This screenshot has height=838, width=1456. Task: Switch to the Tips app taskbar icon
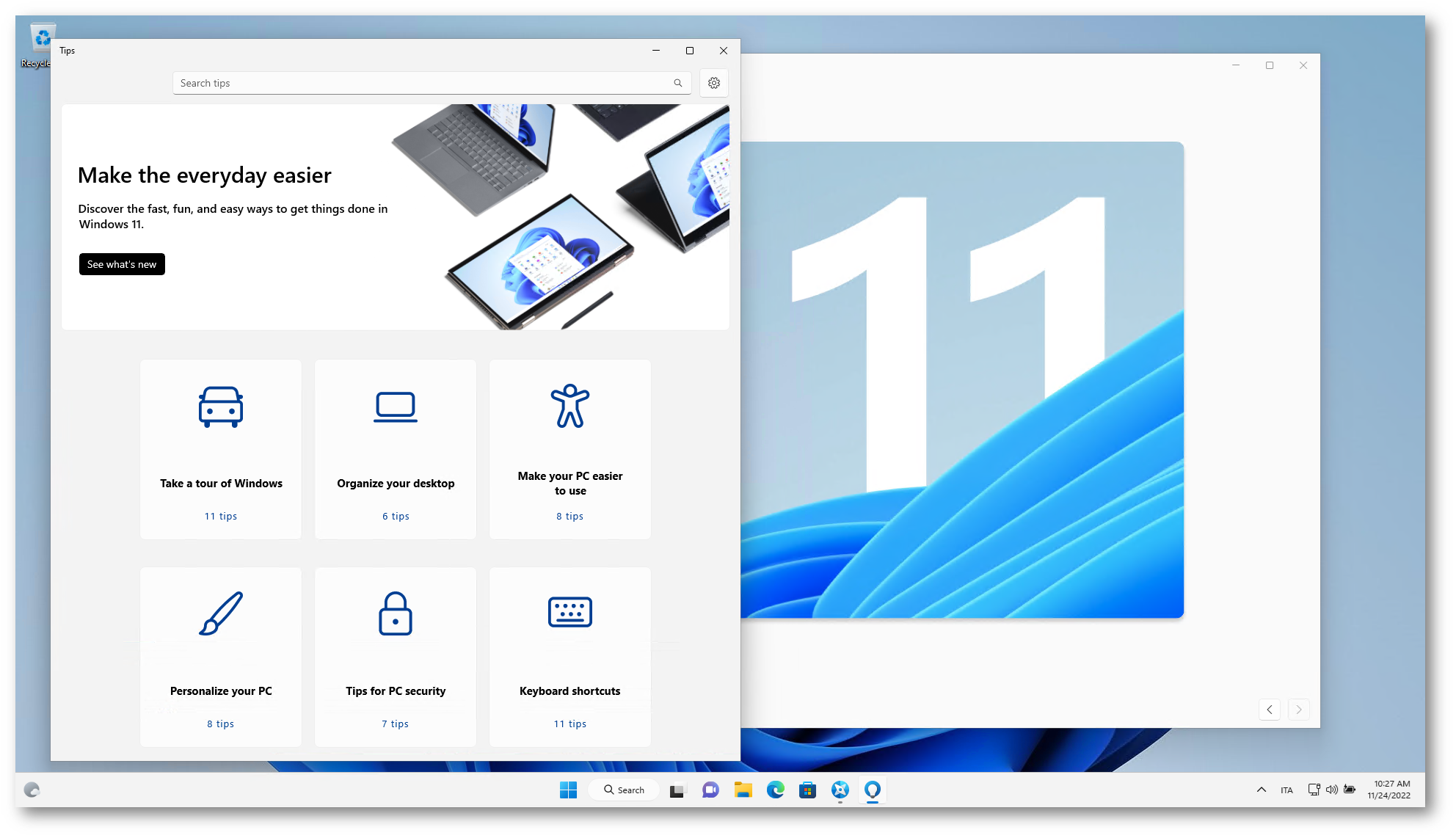(x=873, y=790)
